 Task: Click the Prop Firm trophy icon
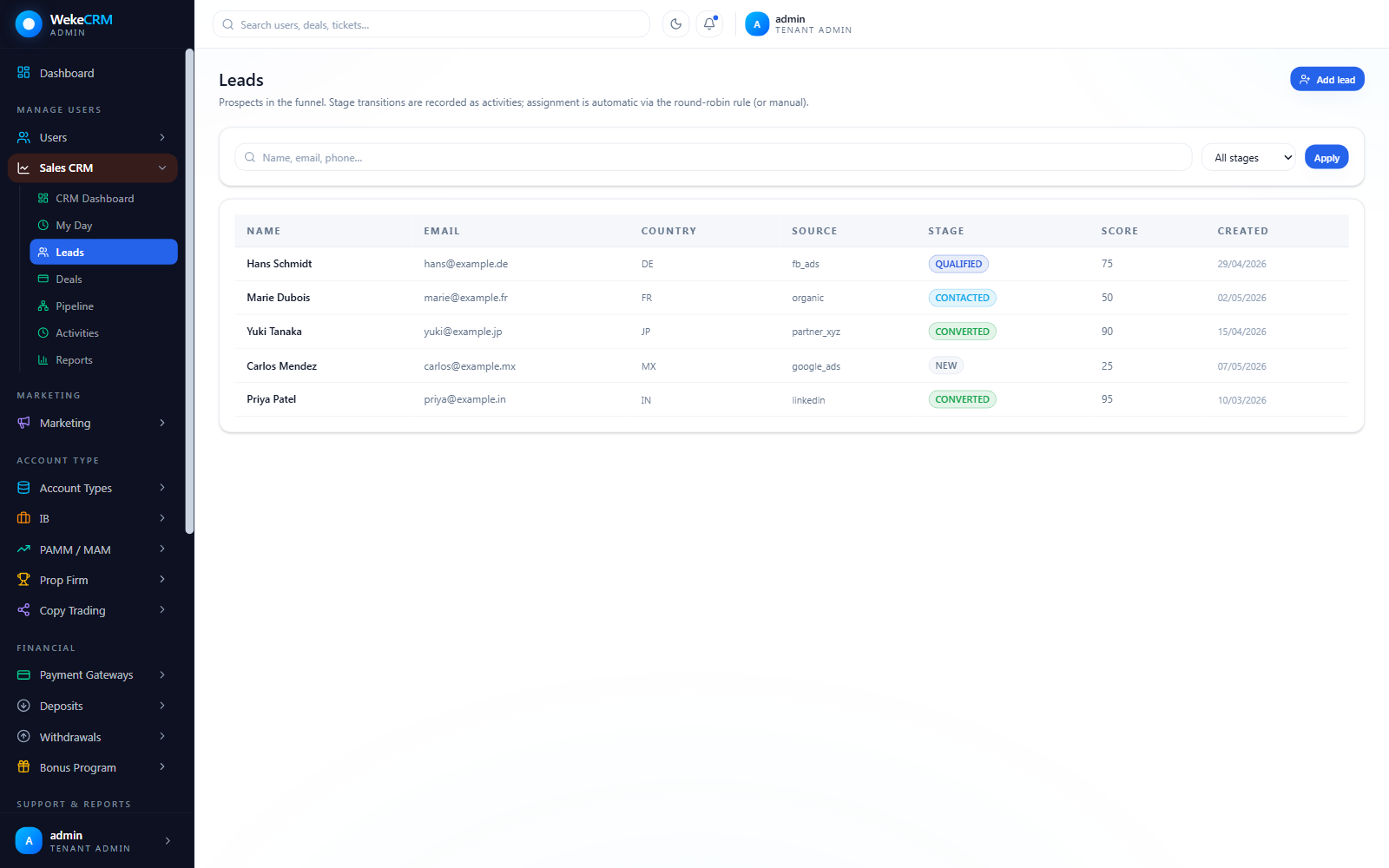(x=23, y=580)
